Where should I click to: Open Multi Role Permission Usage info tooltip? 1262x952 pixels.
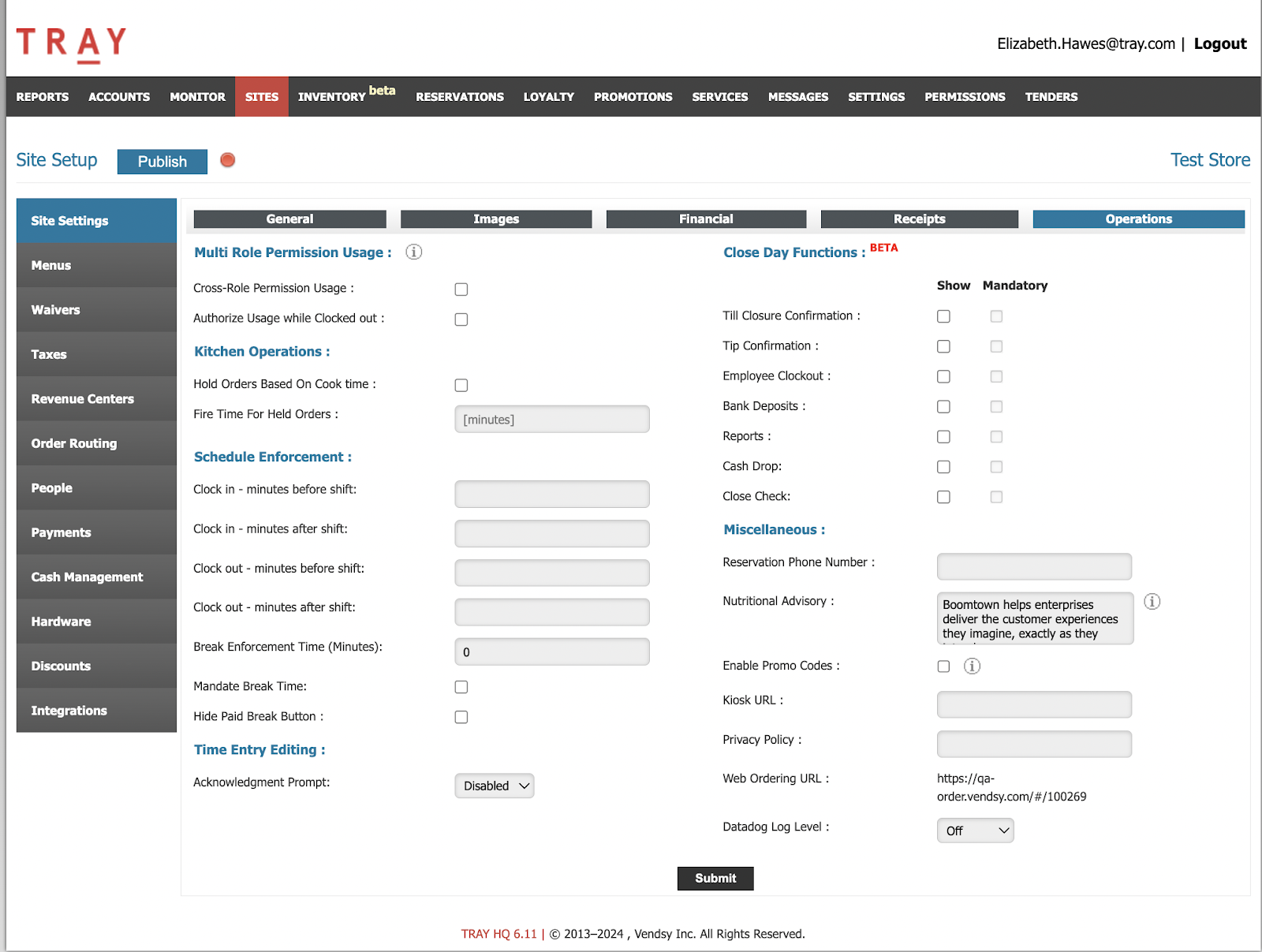pos(413,252)
